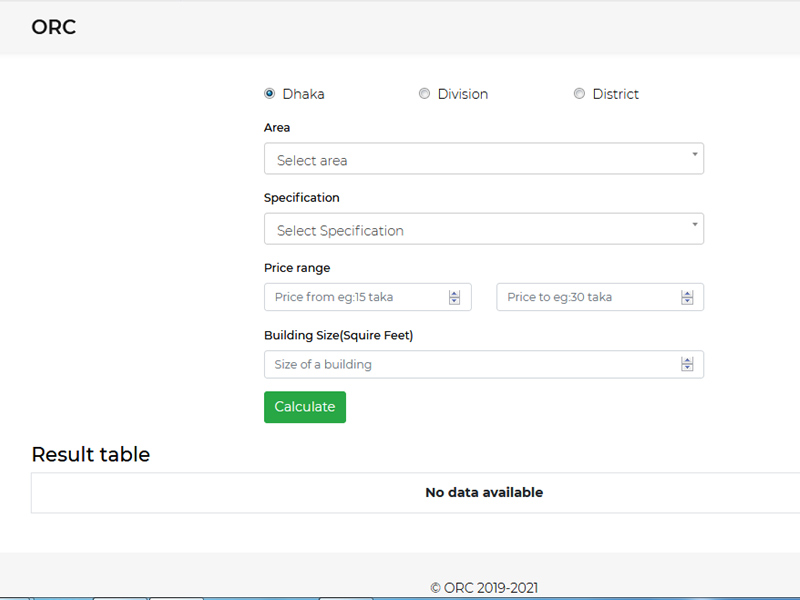Increment Price from using up arrow

click(x=454, y=293)
